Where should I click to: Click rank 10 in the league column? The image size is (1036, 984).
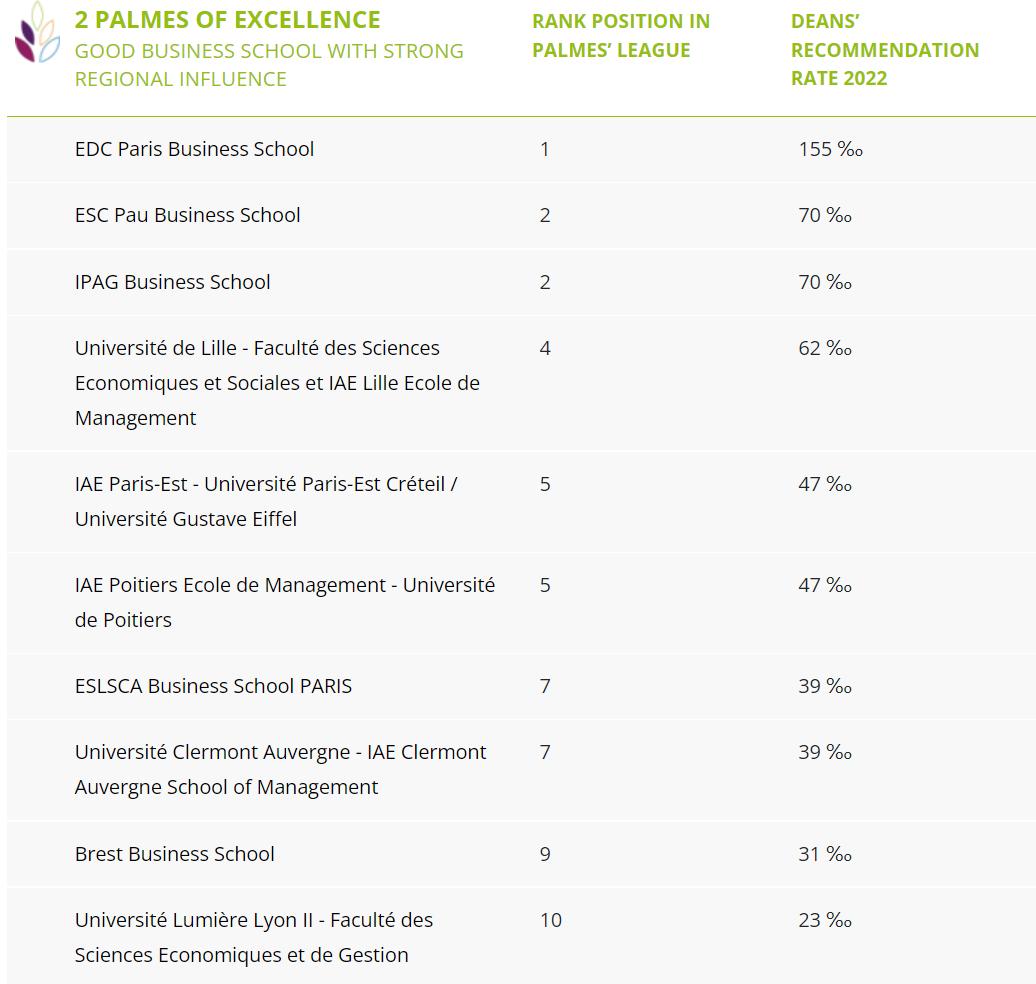click(x=551, y=920)
